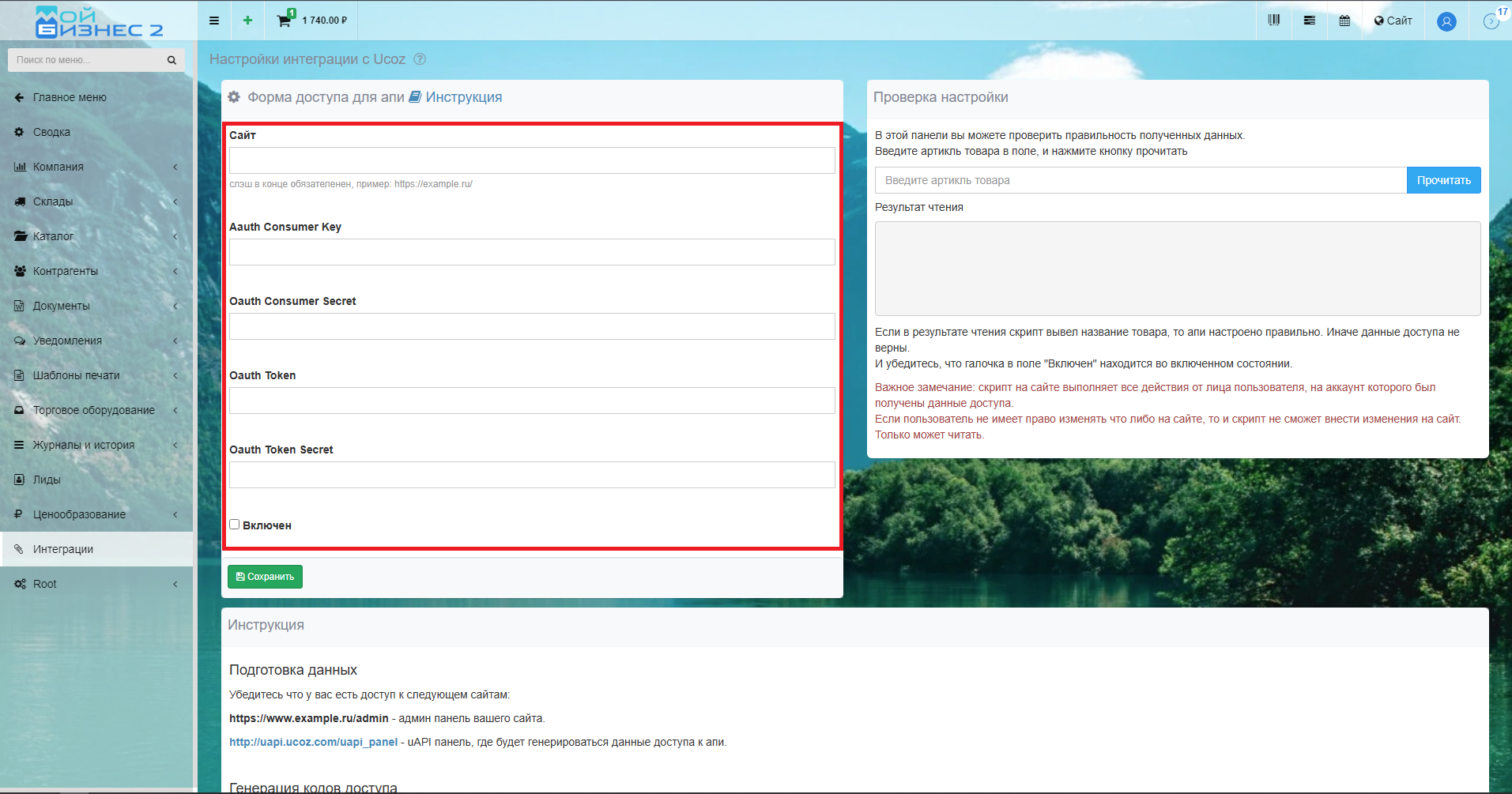
Task: Expand the "Торговое оборудование" menu item
Action: point(93,410)
